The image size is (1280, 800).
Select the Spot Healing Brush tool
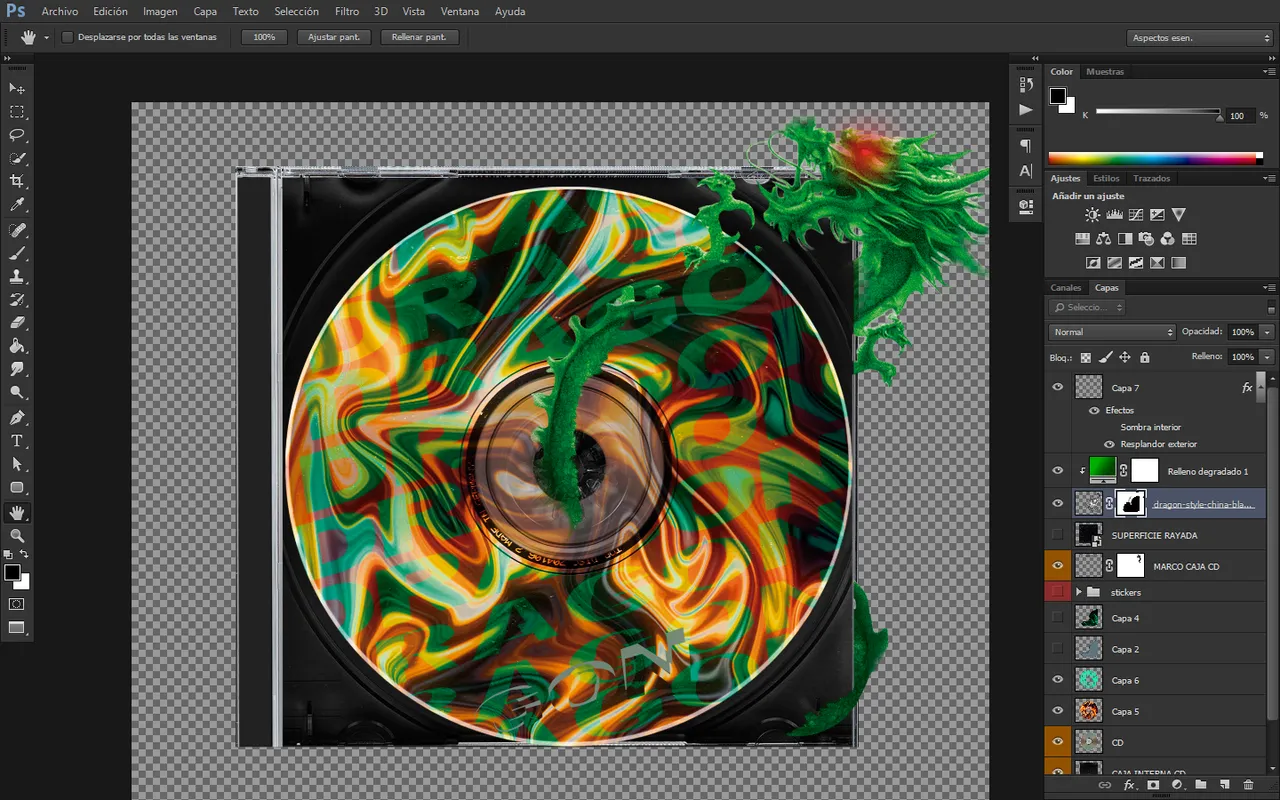coord(17,230)
